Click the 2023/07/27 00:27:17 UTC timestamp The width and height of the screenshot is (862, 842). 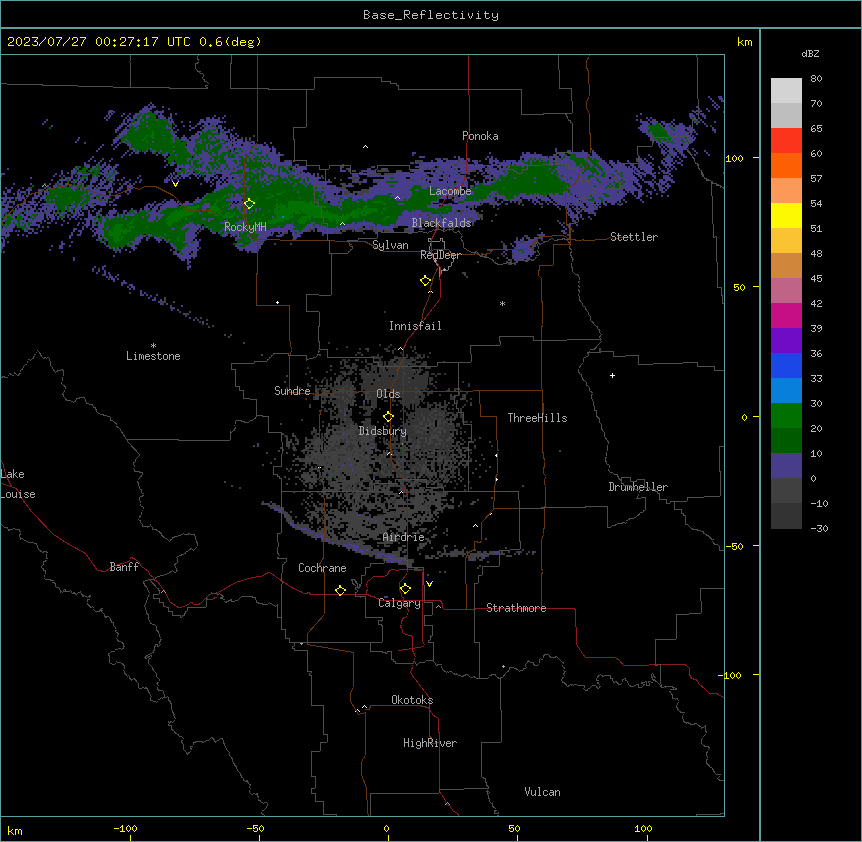coord(99,42)
